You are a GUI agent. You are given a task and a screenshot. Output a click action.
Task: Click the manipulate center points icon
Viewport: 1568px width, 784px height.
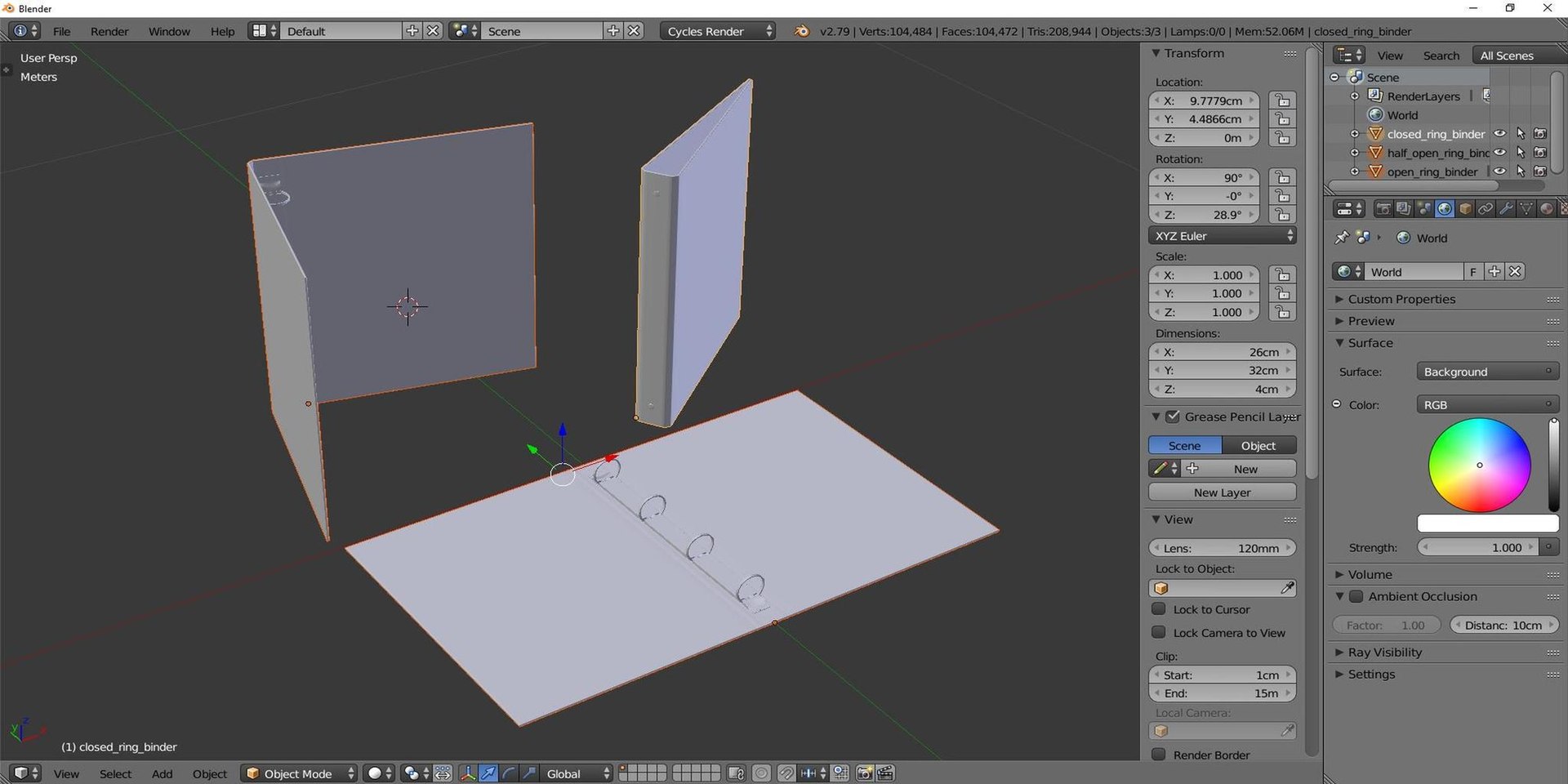(x=443, y=773)
